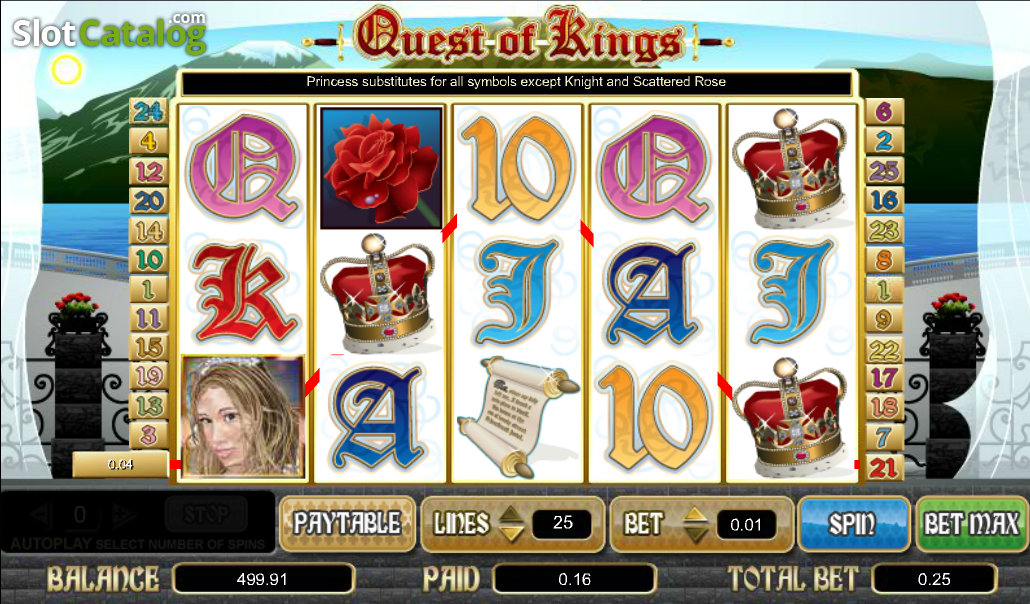Click the princess wild symbol
1030x604 pixels.
coord(243,417)
